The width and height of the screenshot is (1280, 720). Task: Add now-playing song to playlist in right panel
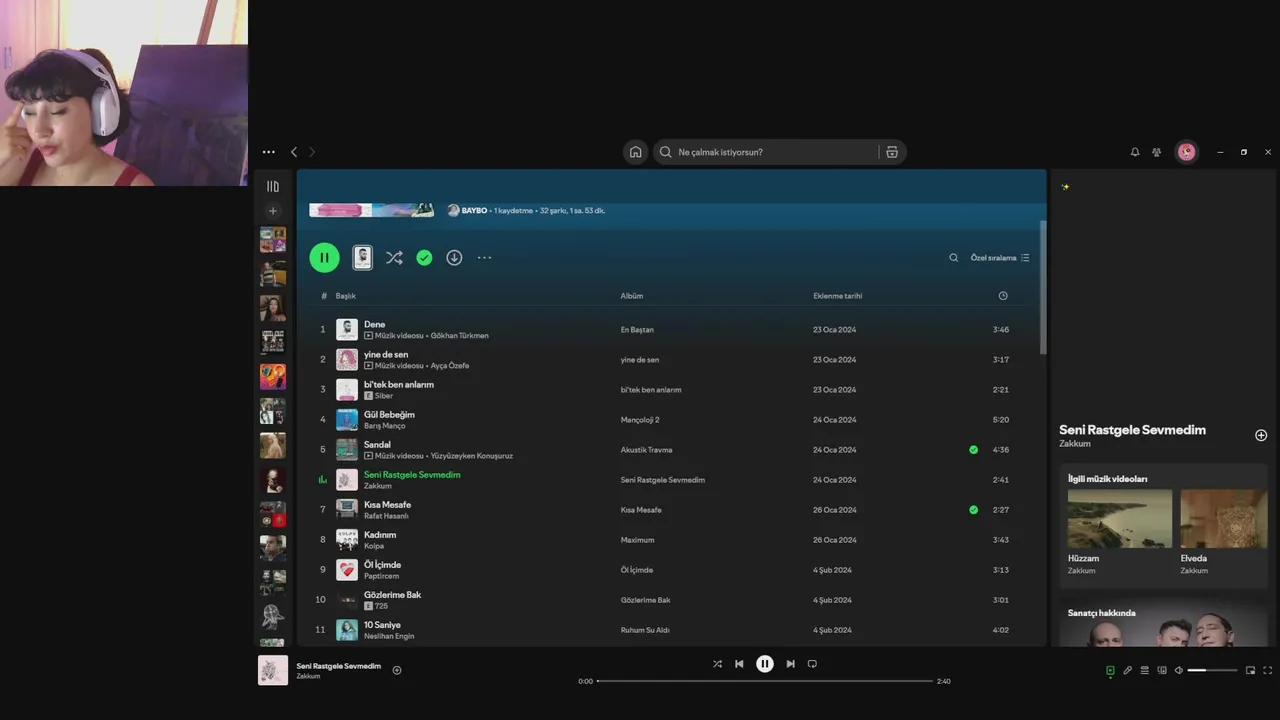point(1261,435)
